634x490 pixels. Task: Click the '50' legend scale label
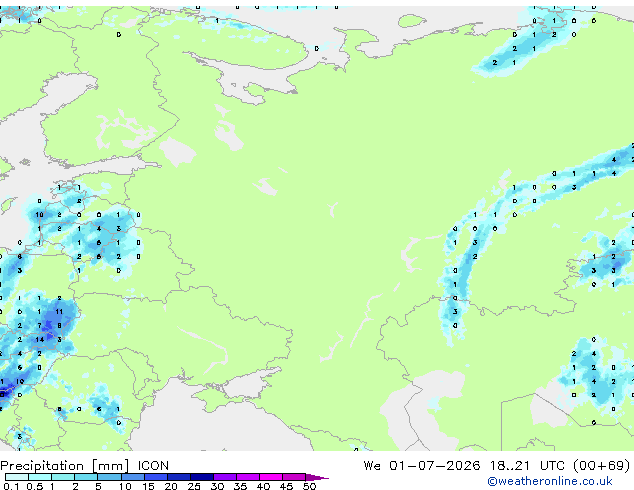click(309, 486)
